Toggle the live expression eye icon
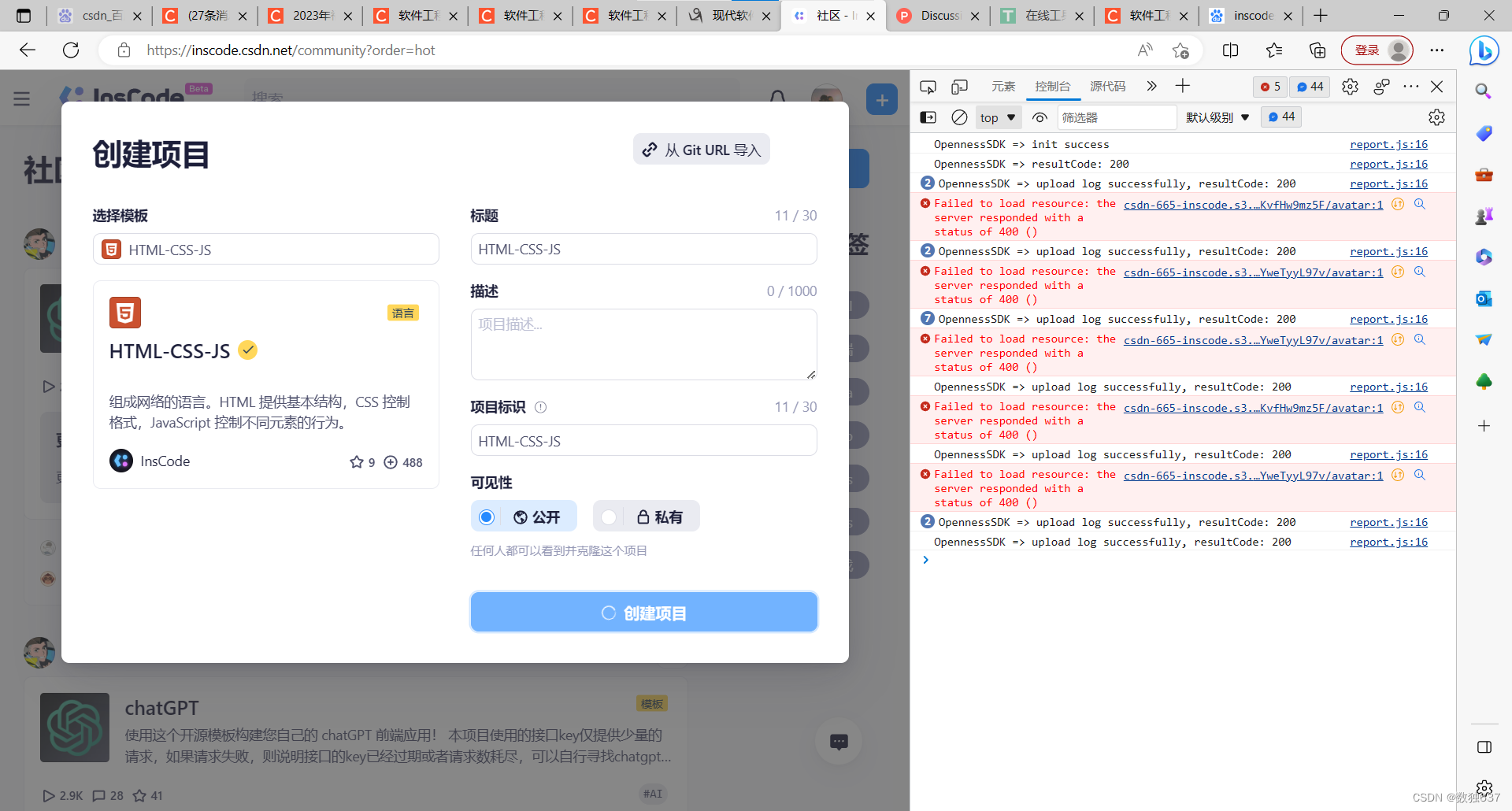Viewport: 1512px width, 811px height. point(1039,117)
